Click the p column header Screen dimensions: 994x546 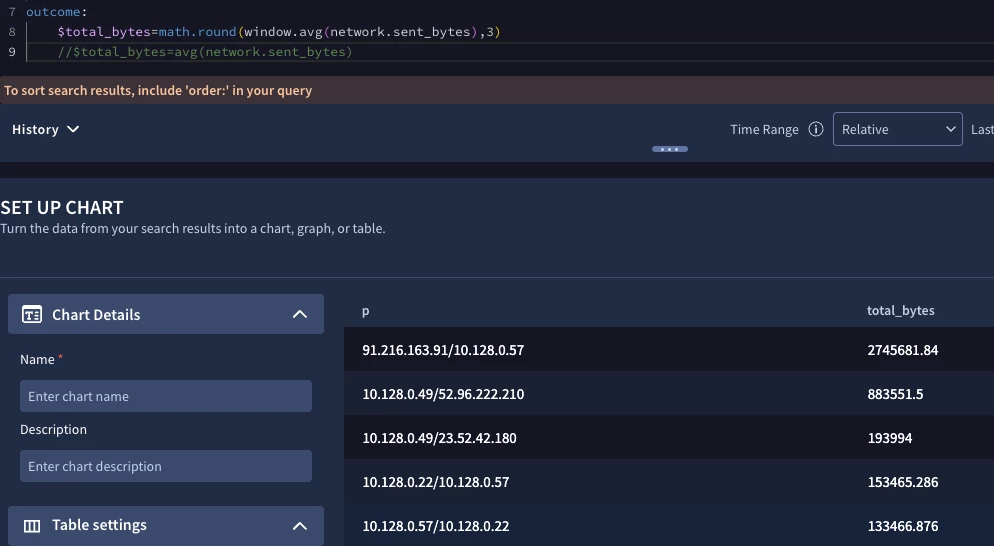pos(366,311)
